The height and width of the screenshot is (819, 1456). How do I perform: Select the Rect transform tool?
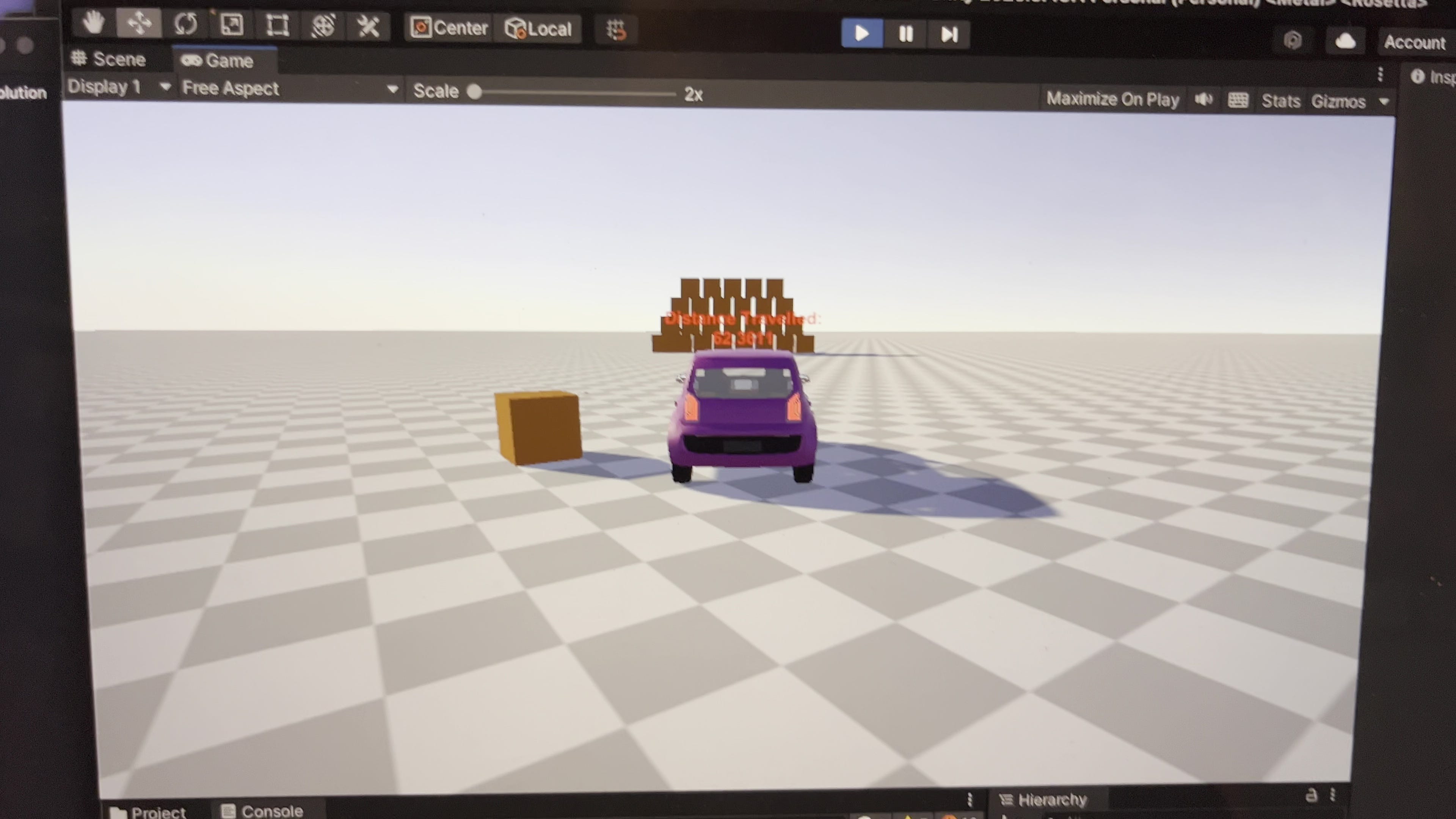click(277, 25)
